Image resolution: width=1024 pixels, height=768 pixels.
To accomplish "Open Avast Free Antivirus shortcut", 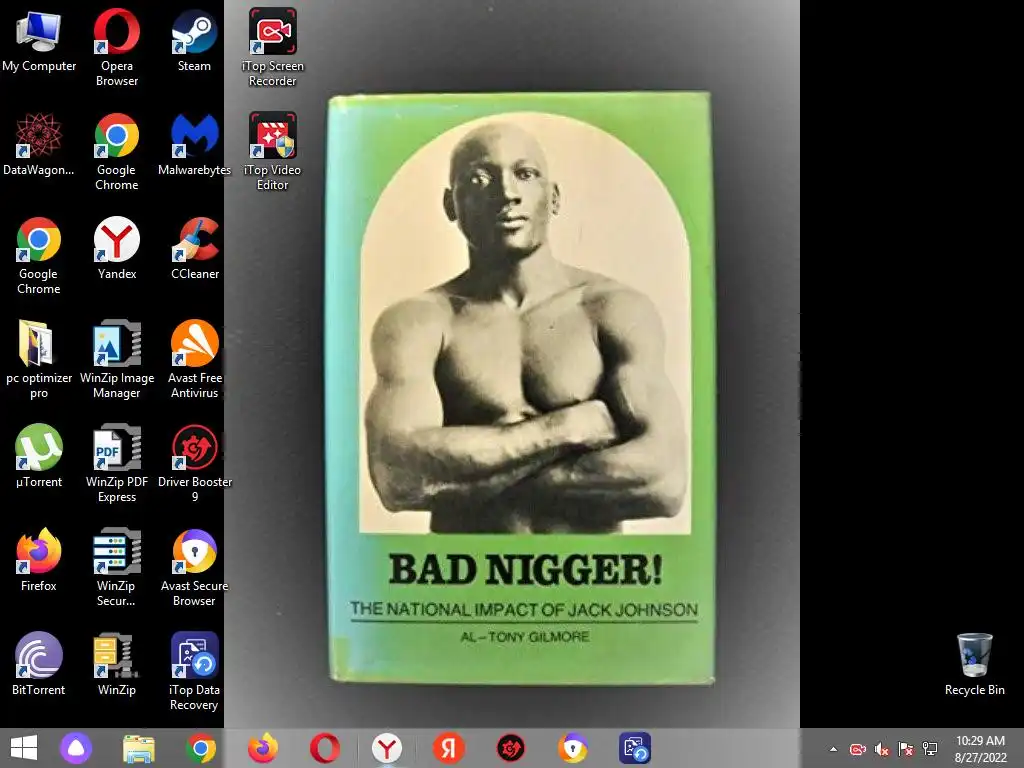I will pyautogui.click(x=195, y=359).
